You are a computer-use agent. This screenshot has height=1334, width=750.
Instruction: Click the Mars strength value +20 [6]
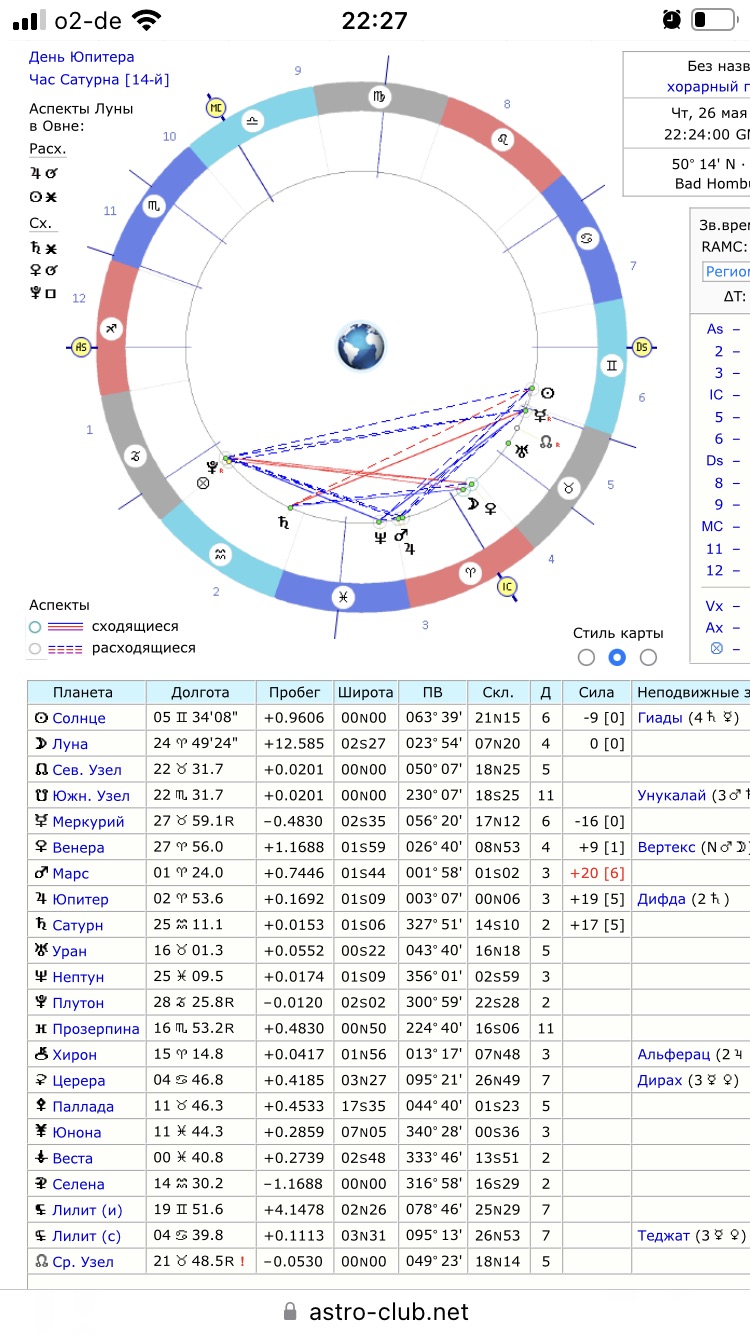click(597, 874)
